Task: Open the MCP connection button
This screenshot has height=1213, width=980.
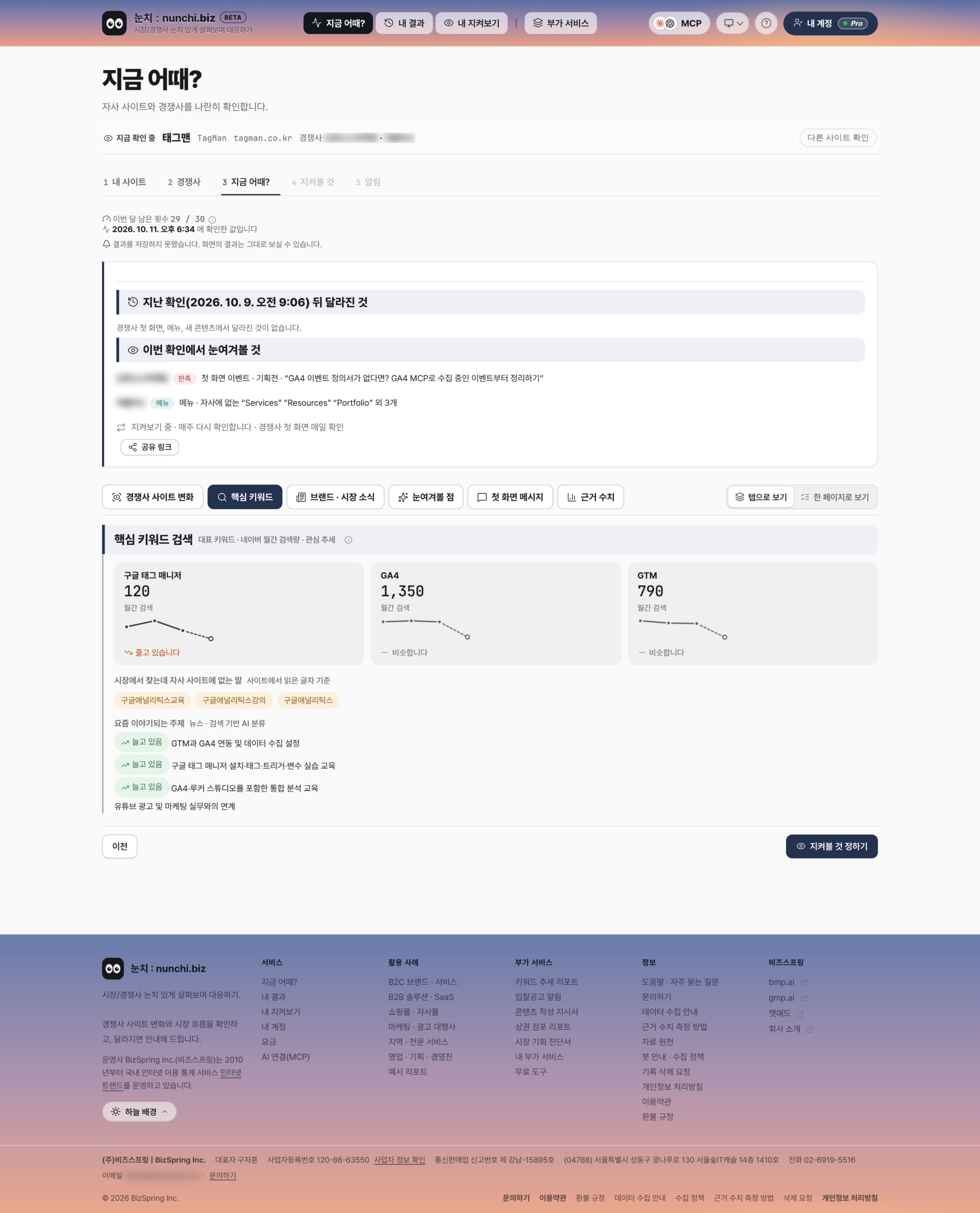Action: (679, 23)
